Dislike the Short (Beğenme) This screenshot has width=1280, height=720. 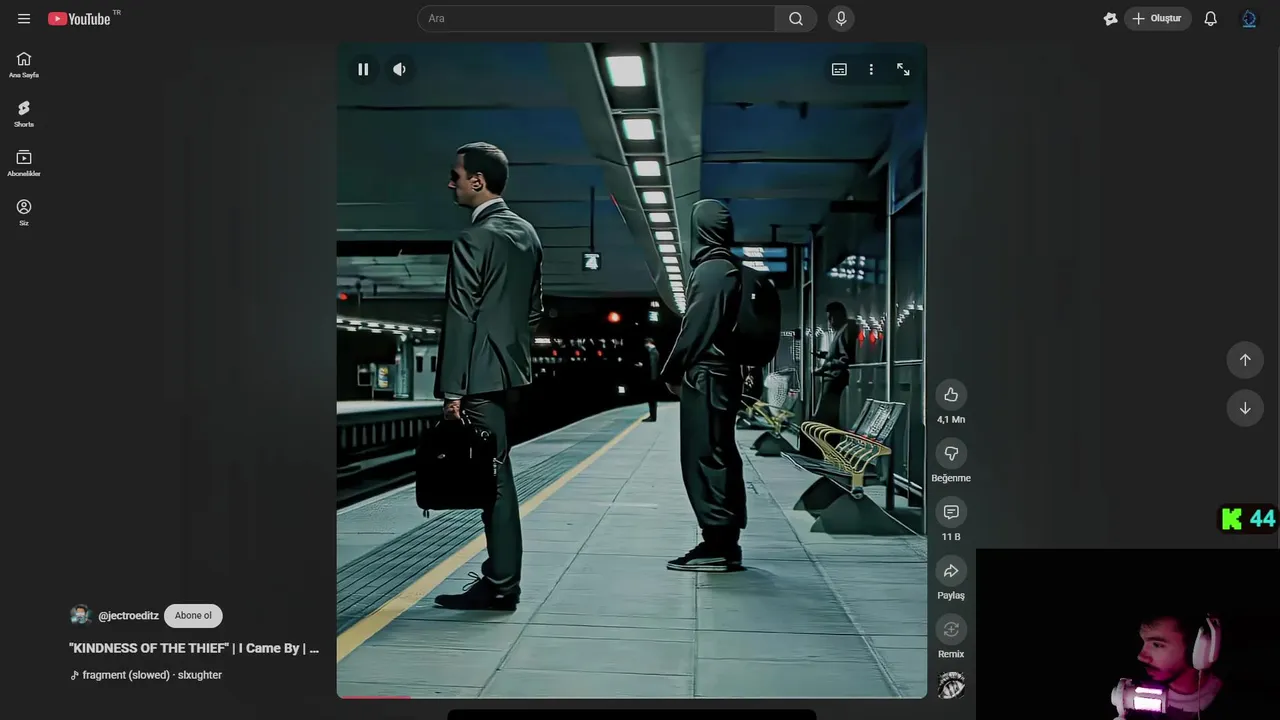coord(951,453)
